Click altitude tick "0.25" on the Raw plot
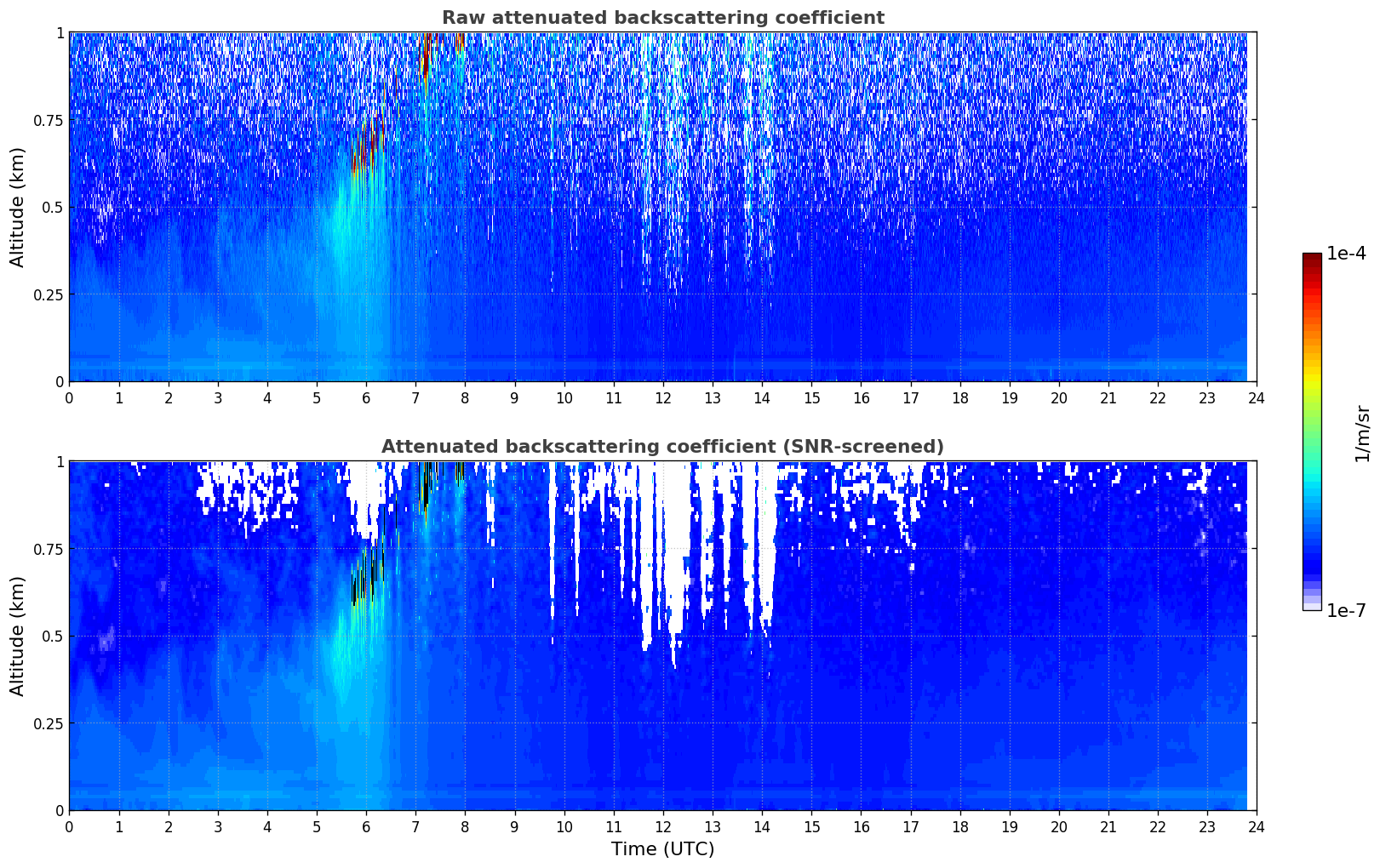 [x=49, y=294]
